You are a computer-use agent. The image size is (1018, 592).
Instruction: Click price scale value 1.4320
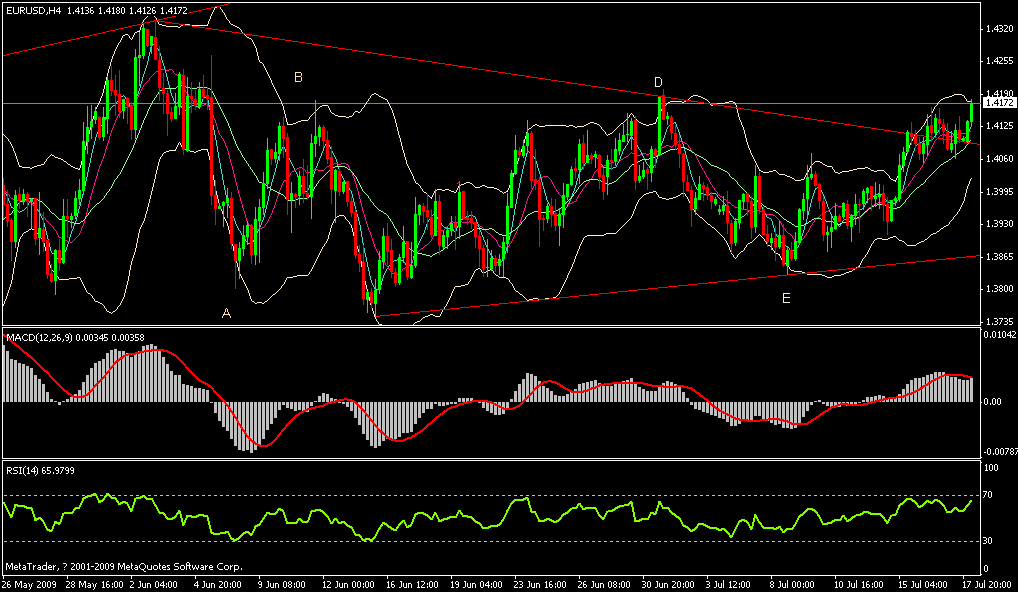1000,29
